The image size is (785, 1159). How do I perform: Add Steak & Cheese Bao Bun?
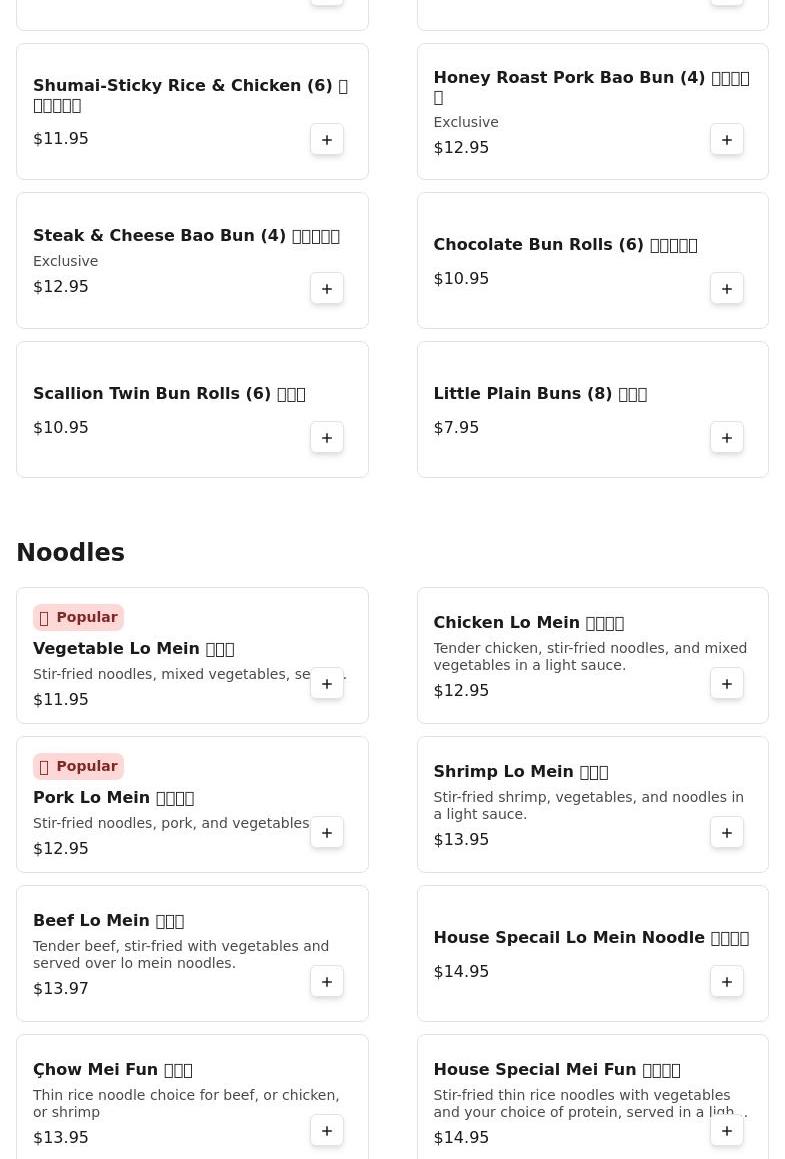point(327,289)
